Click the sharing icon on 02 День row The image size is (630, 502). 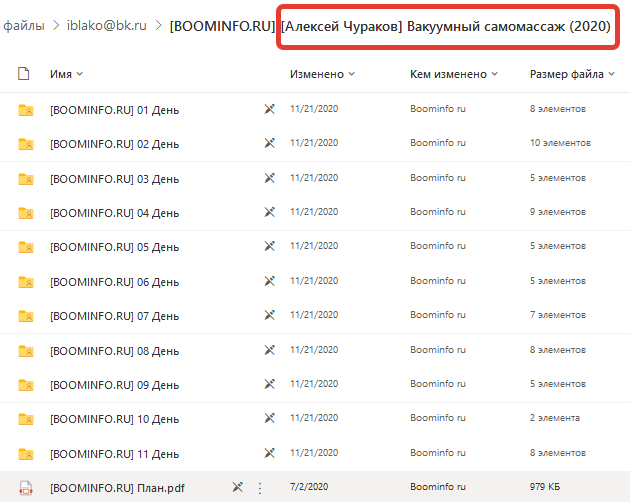(270, 143)
